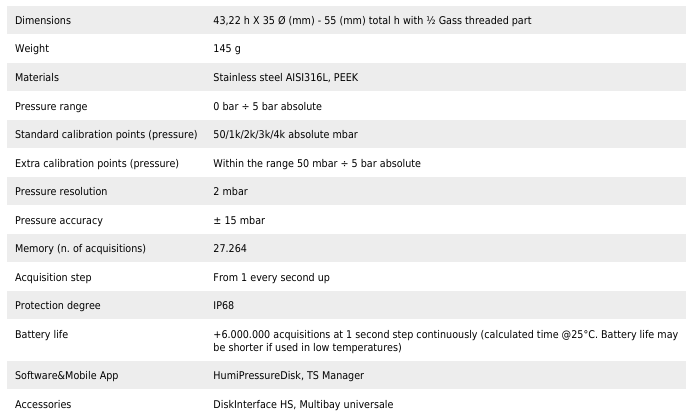Click the Memory (n. of acquisitions) label
The width and height of the screenshot is (691, 417).
tap(80, 248)
